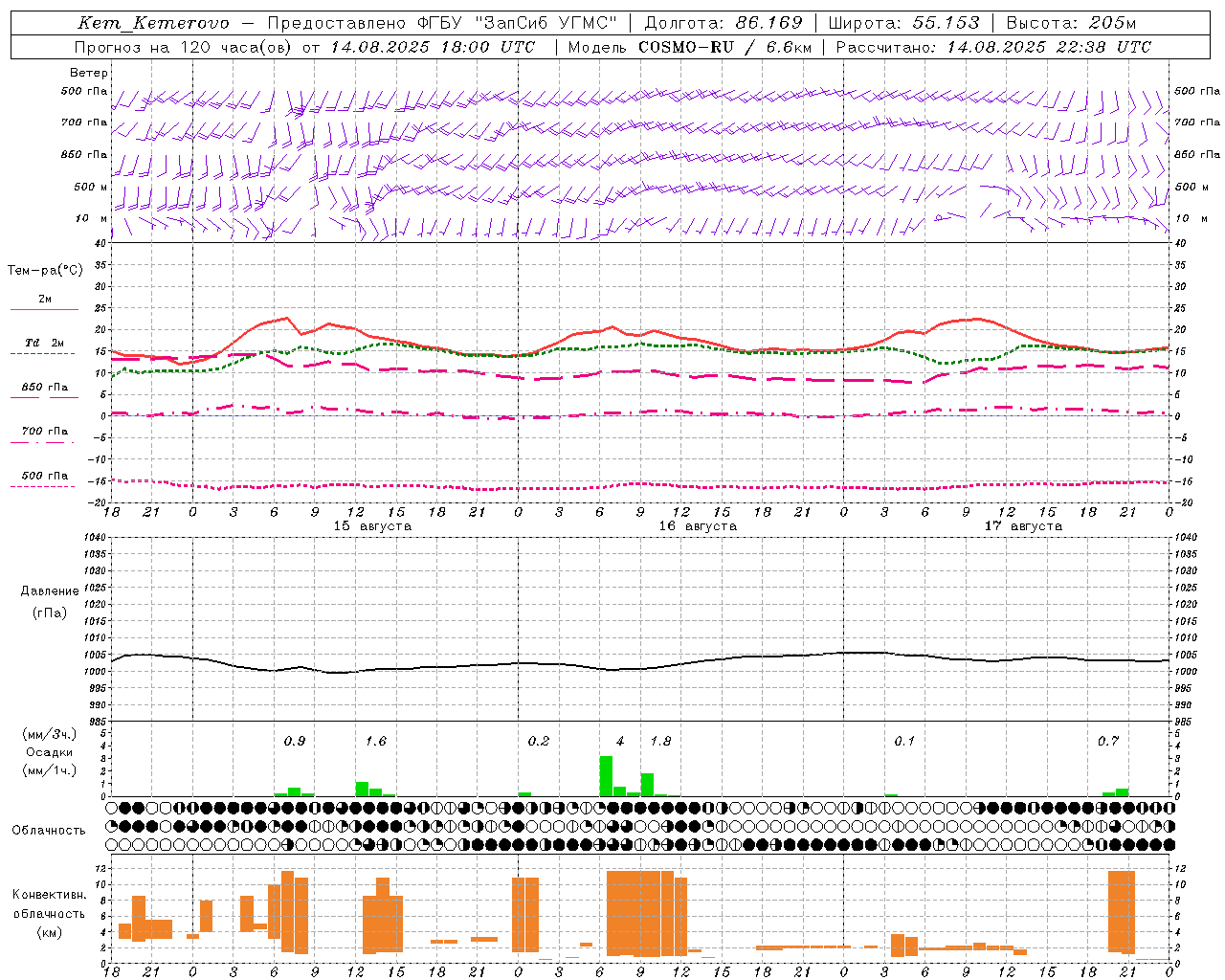Select forecast start "14.08.2025 18:00 UTC"

click(x=433, y=47)
